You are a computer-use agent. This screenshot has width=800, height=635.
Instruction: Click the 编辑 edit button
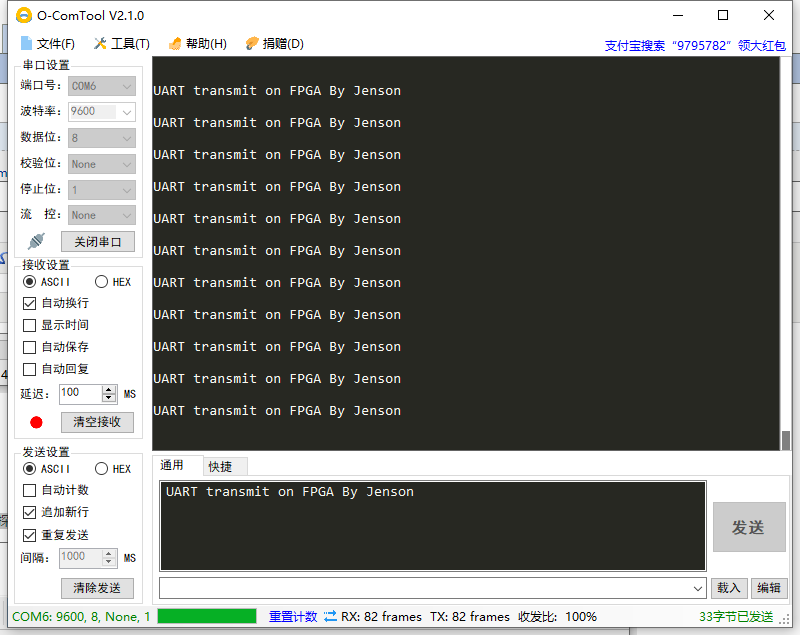(769, 588)
